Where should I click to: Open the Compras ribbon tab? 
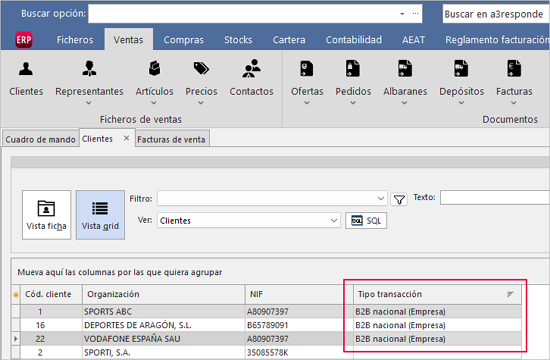[x=183, y=40]
